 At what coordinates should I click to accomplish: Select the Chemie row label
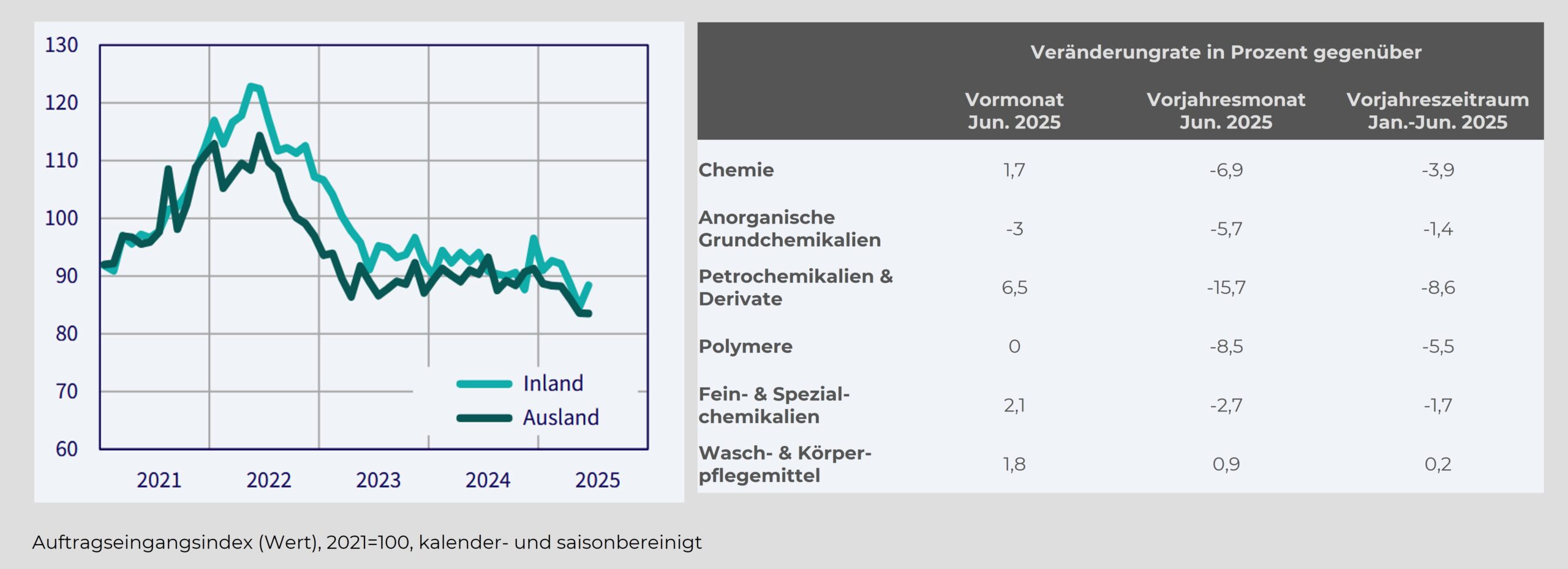point(736,170)
